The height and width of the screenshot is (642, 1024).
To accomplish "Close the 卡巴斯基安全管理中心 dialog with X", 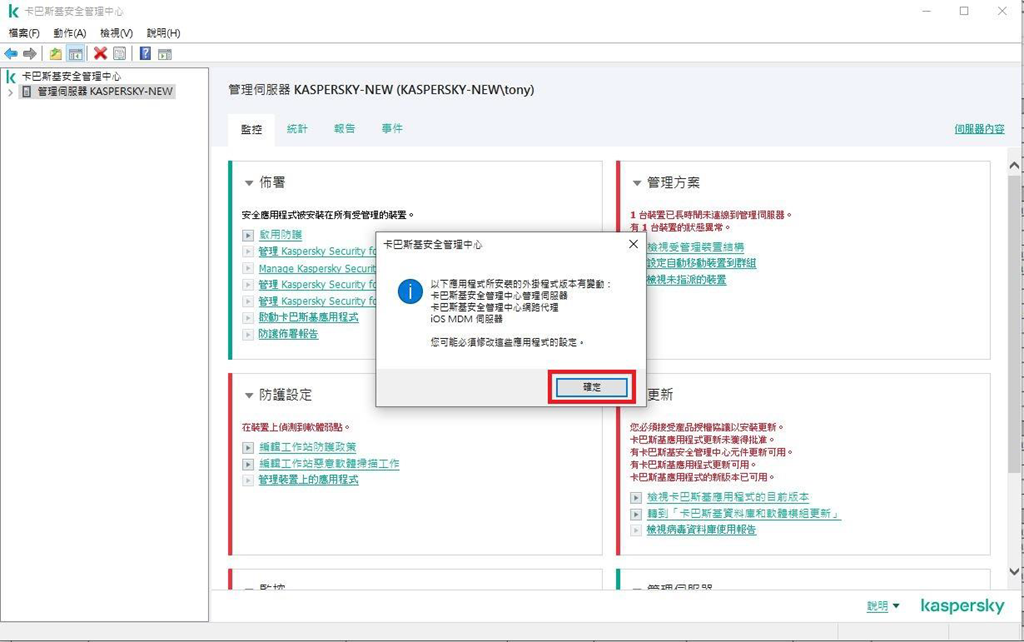I will pos(632,244).
